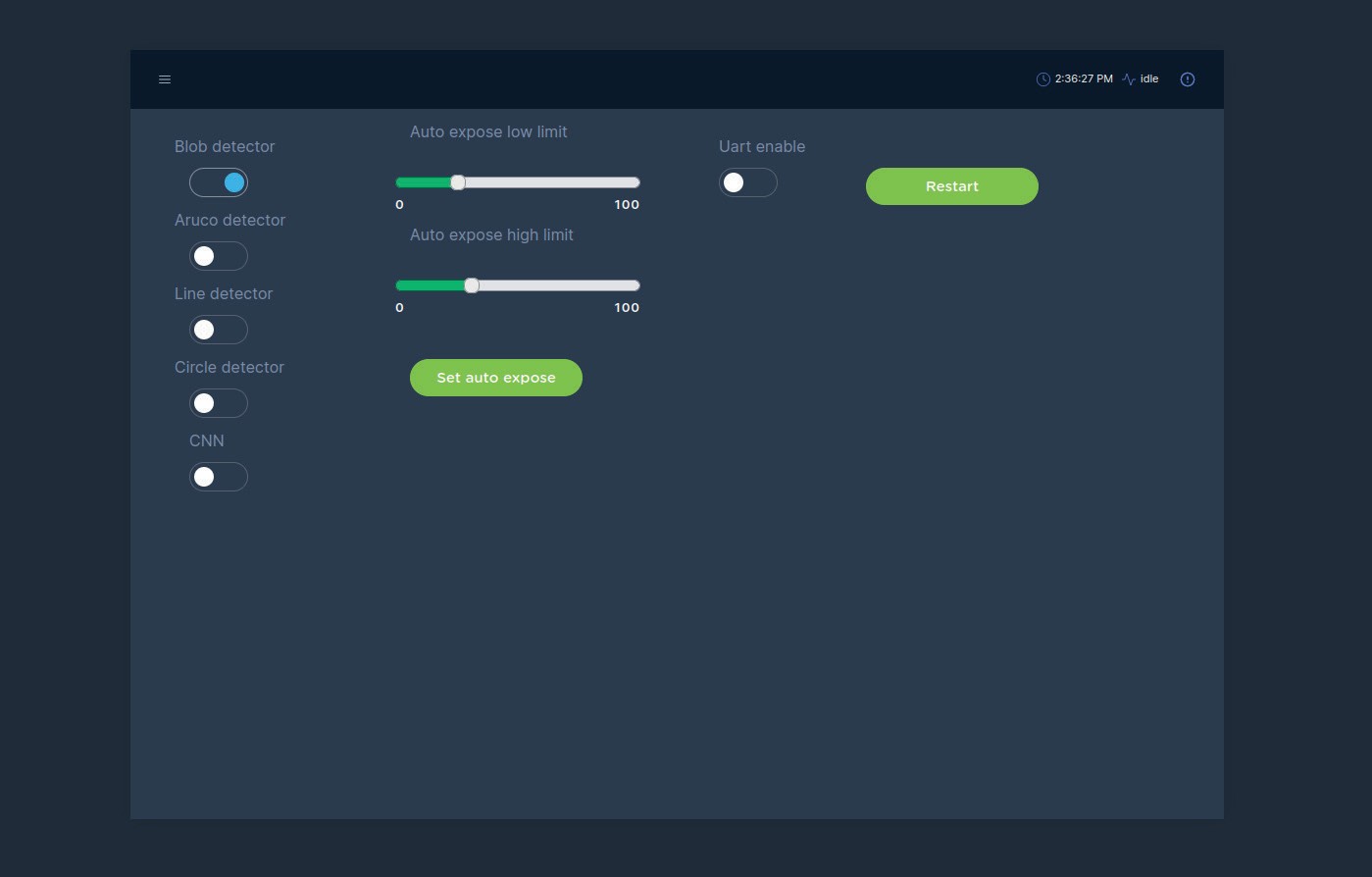Disable the Blob detector switch

[219, 182]
